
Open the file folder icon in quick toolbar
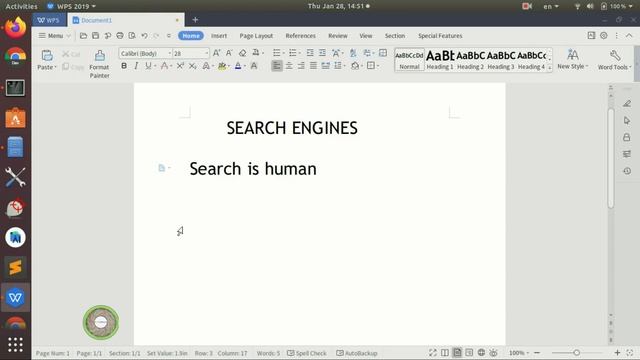[x=83, y=36]
